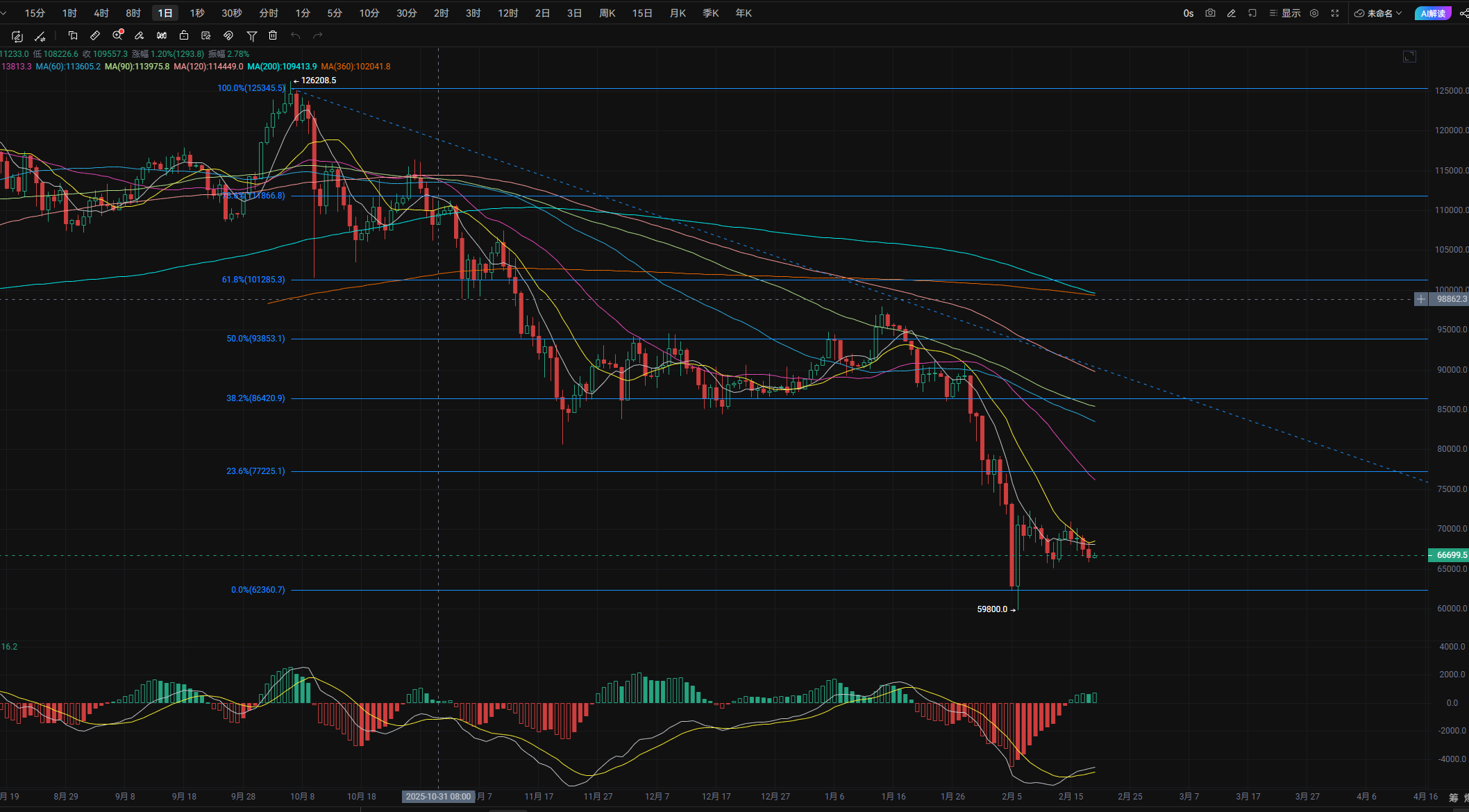The height and width of the screenshot is (812, 1469).
Task: Click the share icon beside AI解读
Action: (x=1463, y=13)
